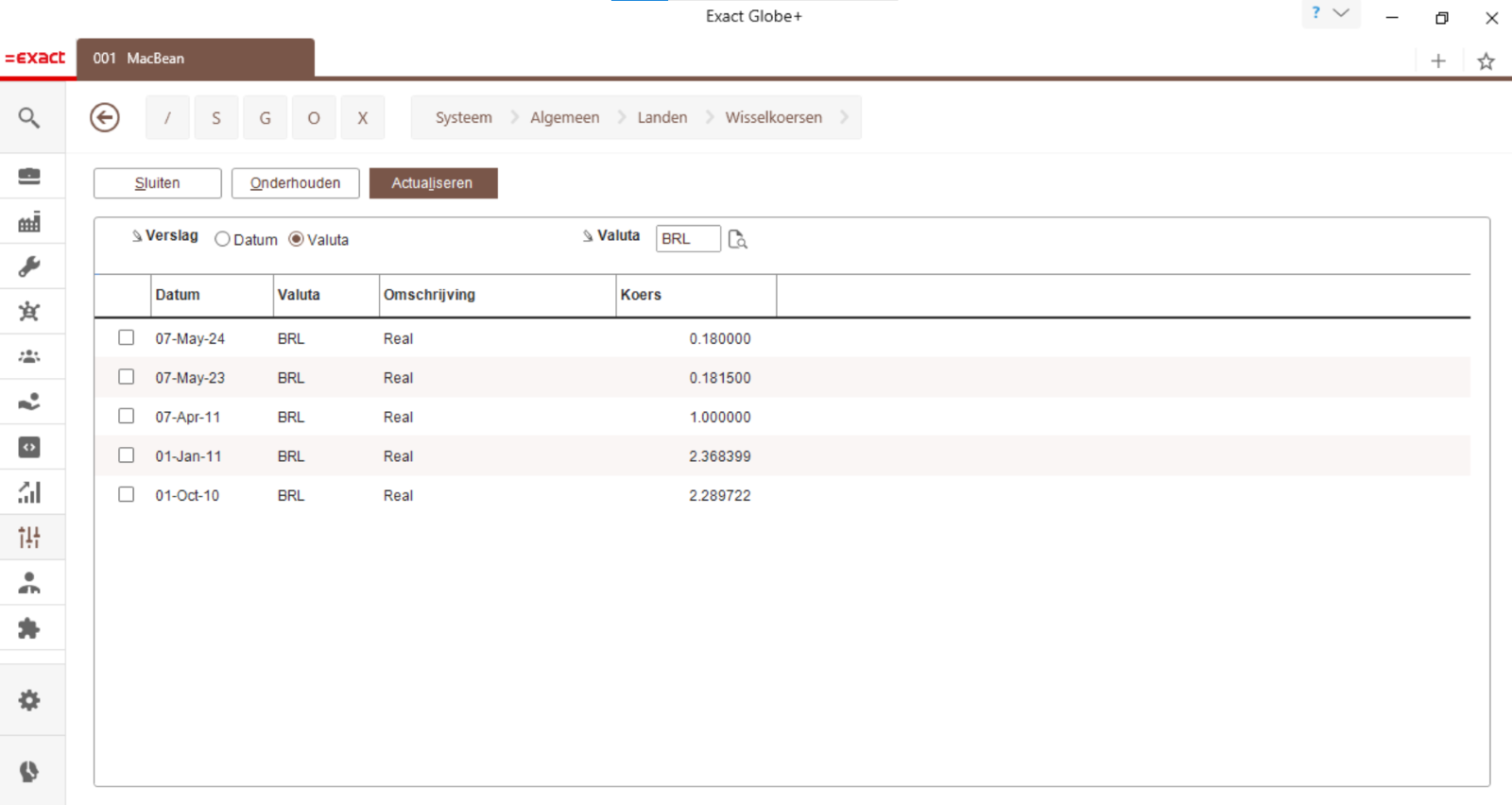The image size is (1512, 805).
Task: Expand the help dropdown chevron in title bar
Action: coord(1341,13)
